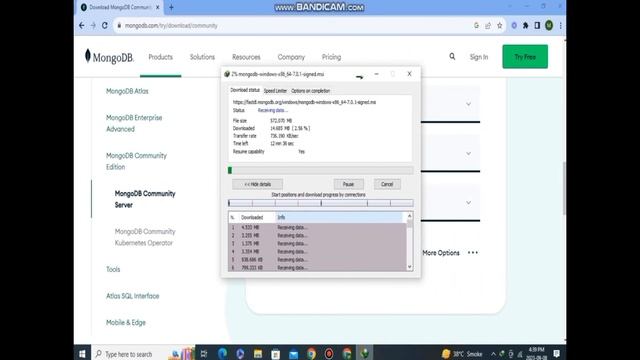Switch to Speed Limiter tab
The height and width of the screenshot is (360, 640).
[275, 91]
